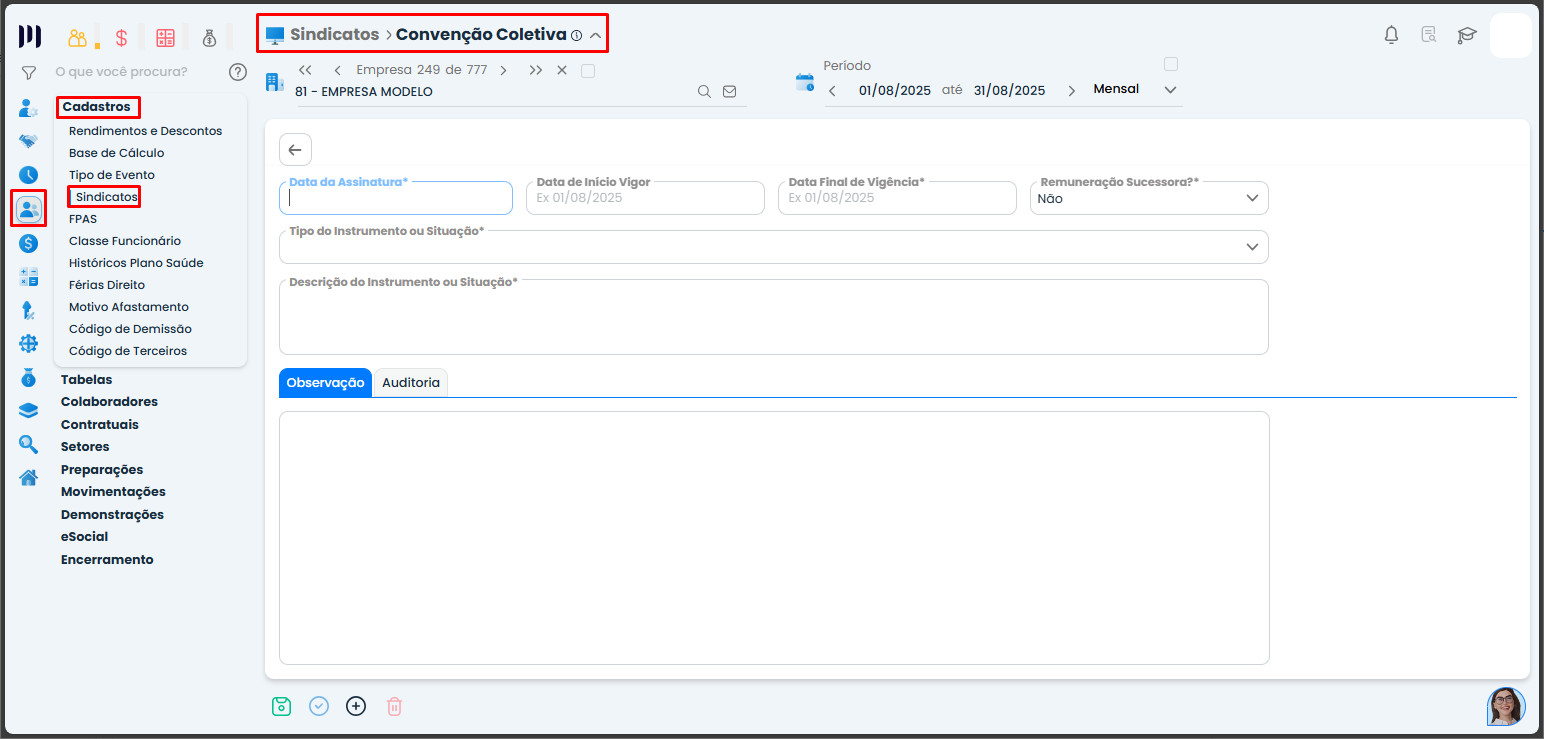Image resolution: width=1544 pixels, height=739 pixels.
Task: Click the search magnifier beside company name
Action: 704,91
